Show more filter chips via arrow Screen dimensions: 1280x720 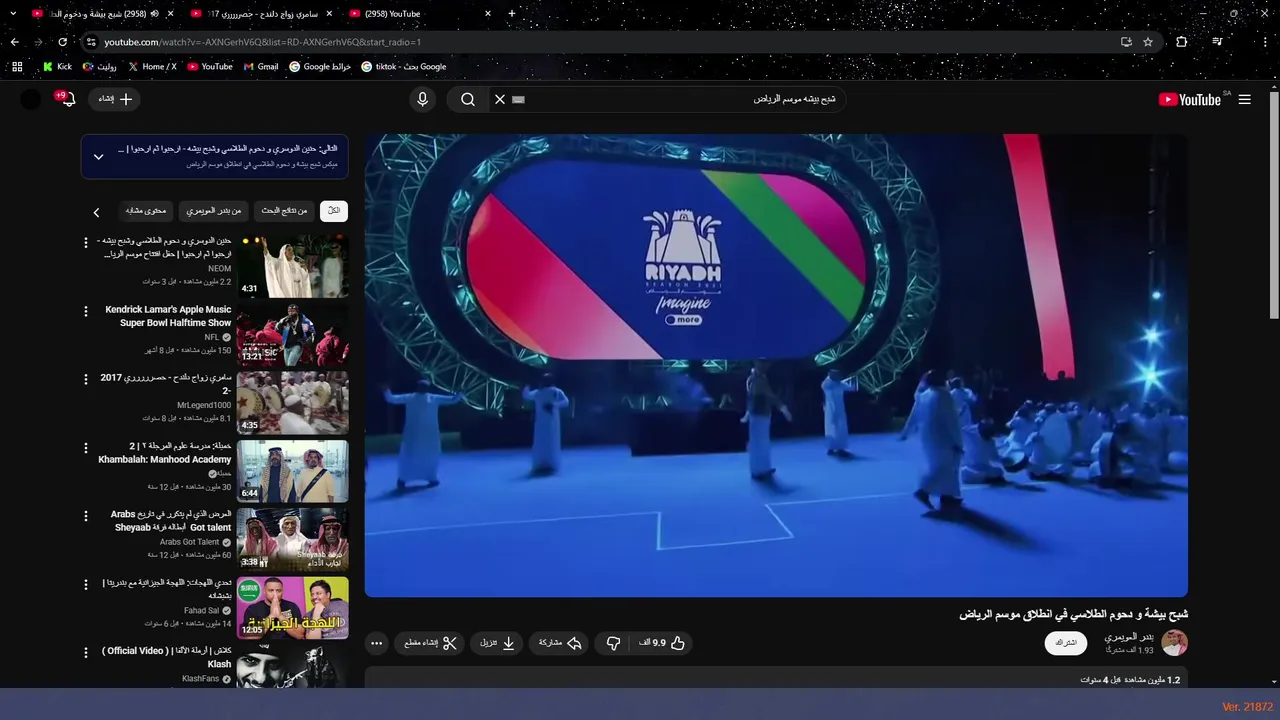[96, 212]
